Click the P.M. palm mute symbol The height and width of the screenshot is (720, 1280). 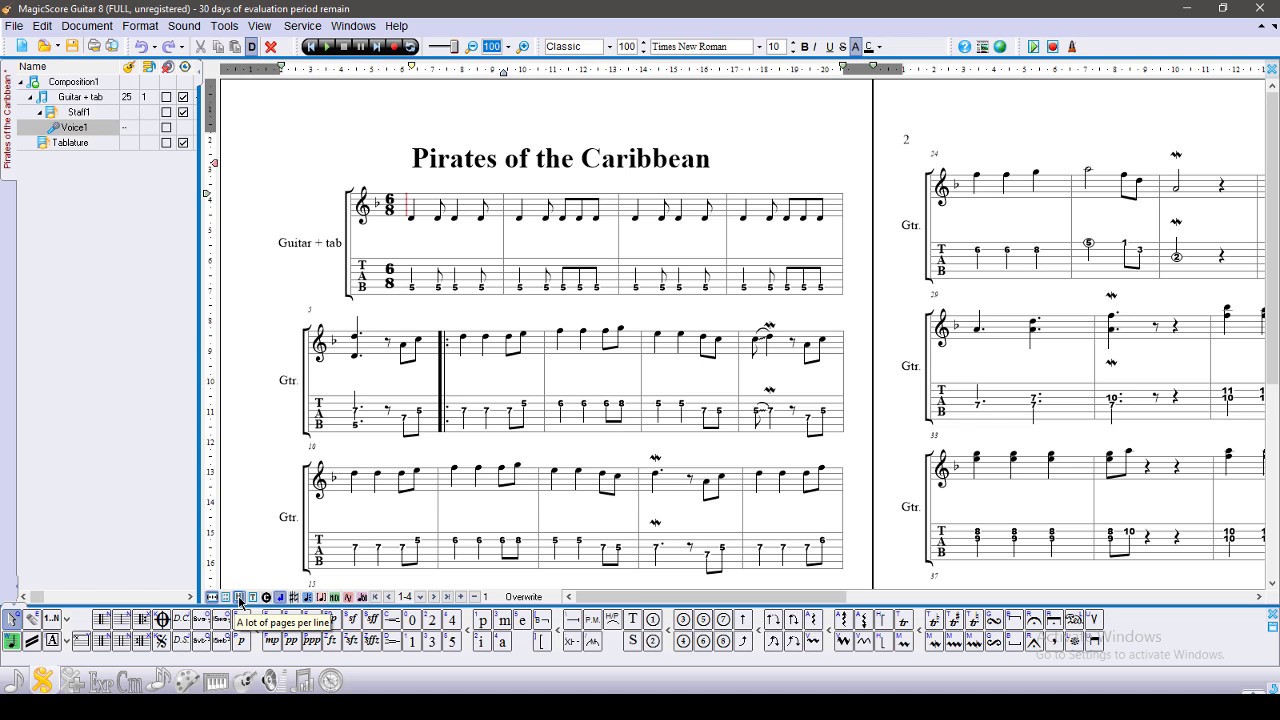coord(592,619)
